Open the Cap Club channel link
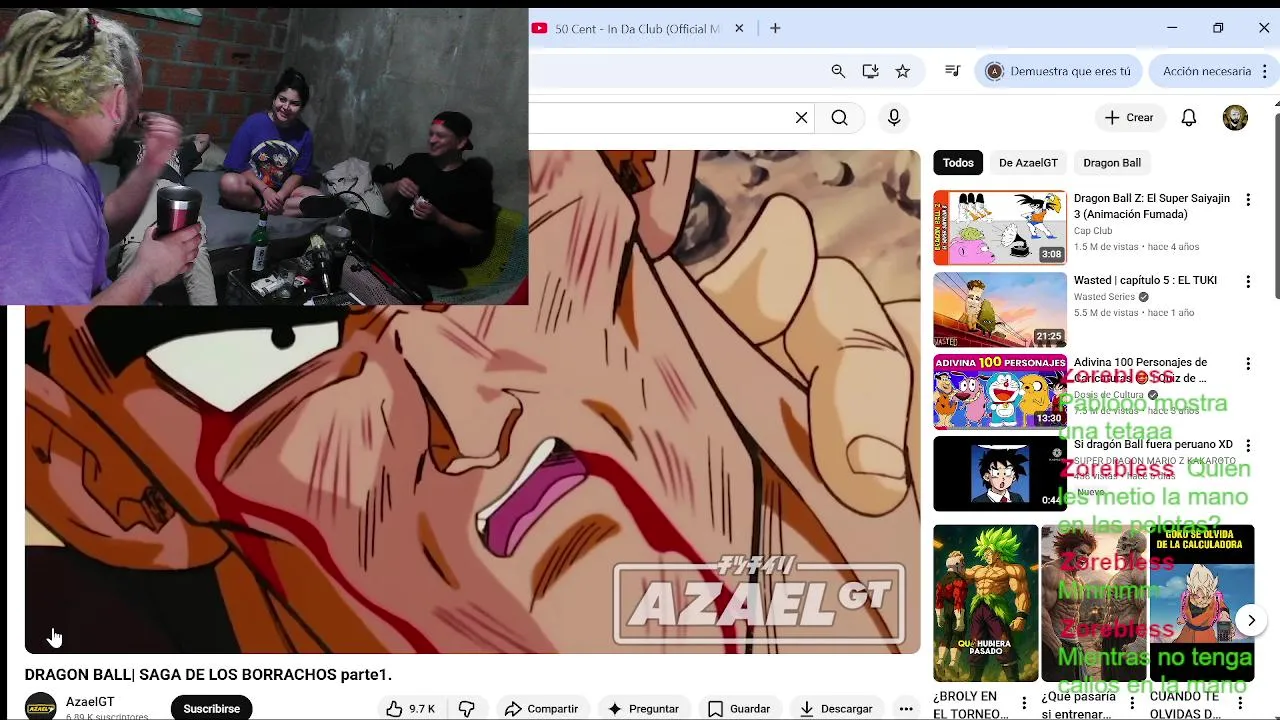The image size is (1280, 720). pos(1093,231)
